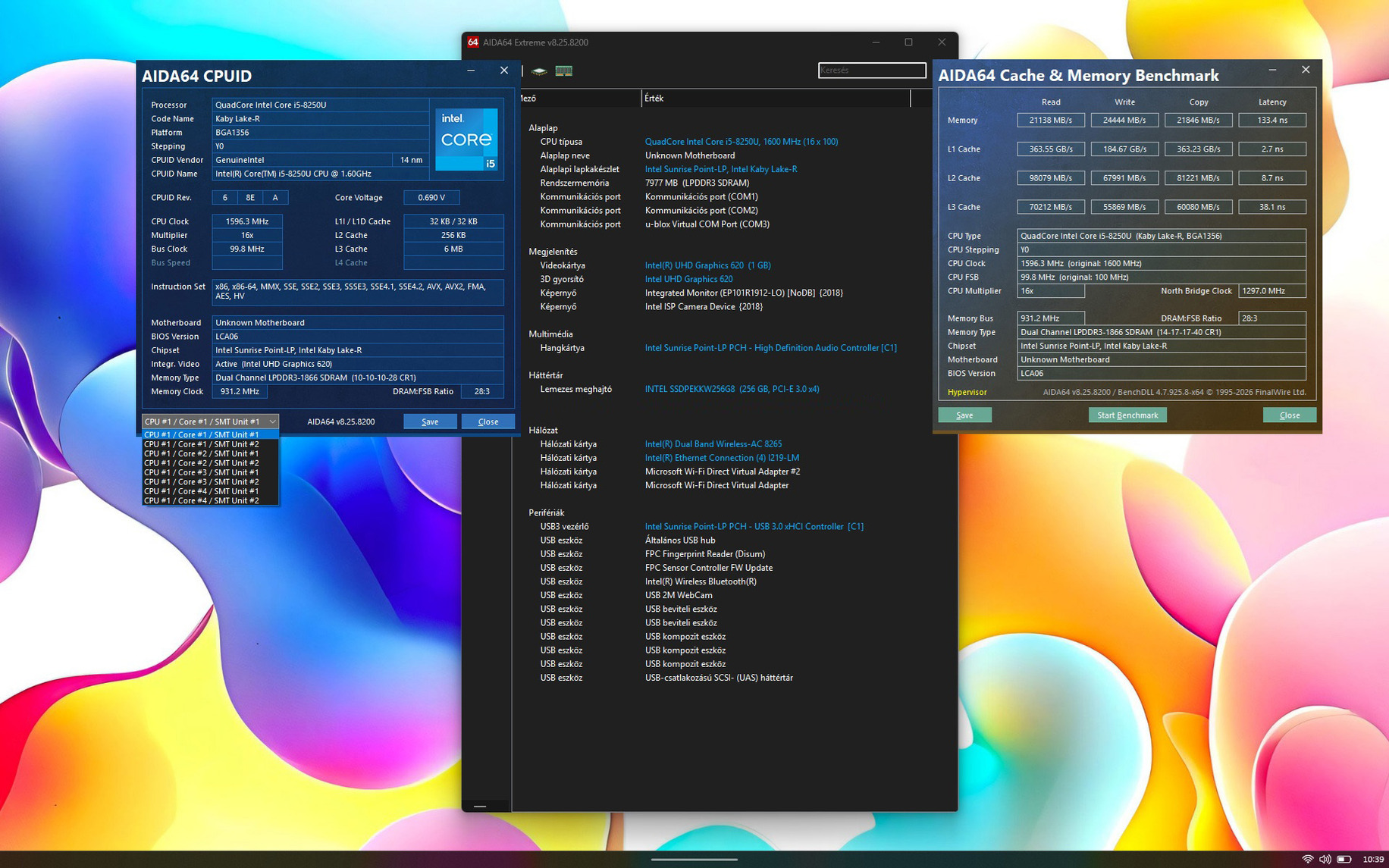Open the Intel(R) UHD Graphics 620 (1 GB) link
Image resolution: width=1389 pixels, height=868 pixels.
[x=707, y=265]
